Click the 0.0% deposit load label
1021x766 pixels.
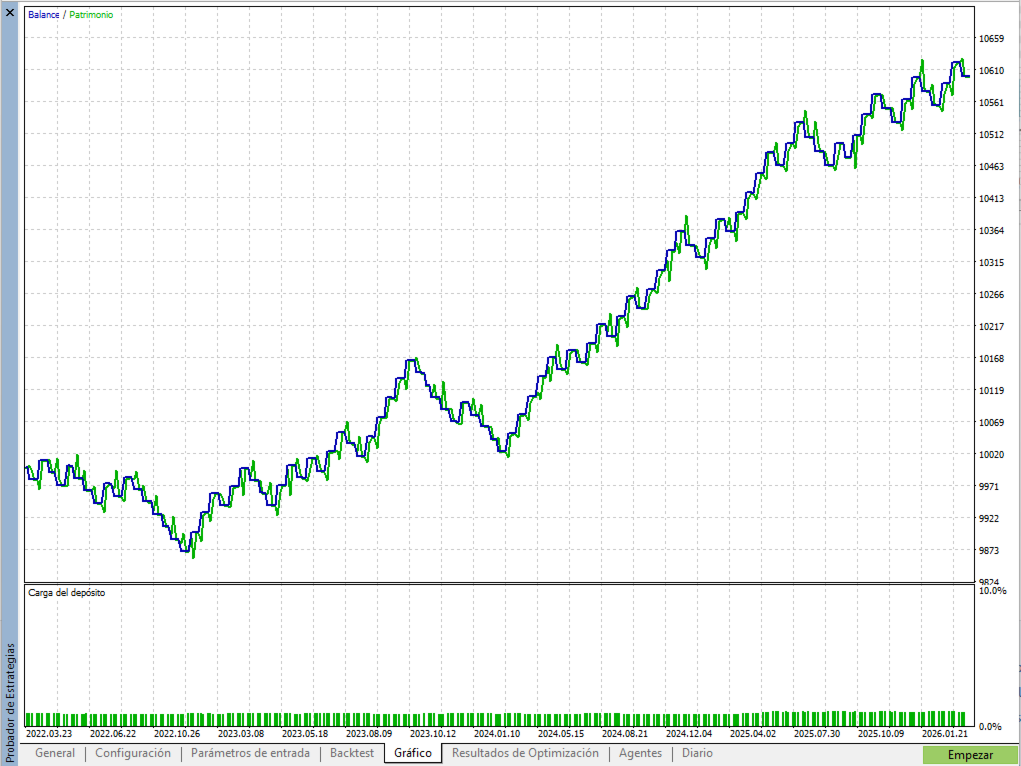click(990, 726)
